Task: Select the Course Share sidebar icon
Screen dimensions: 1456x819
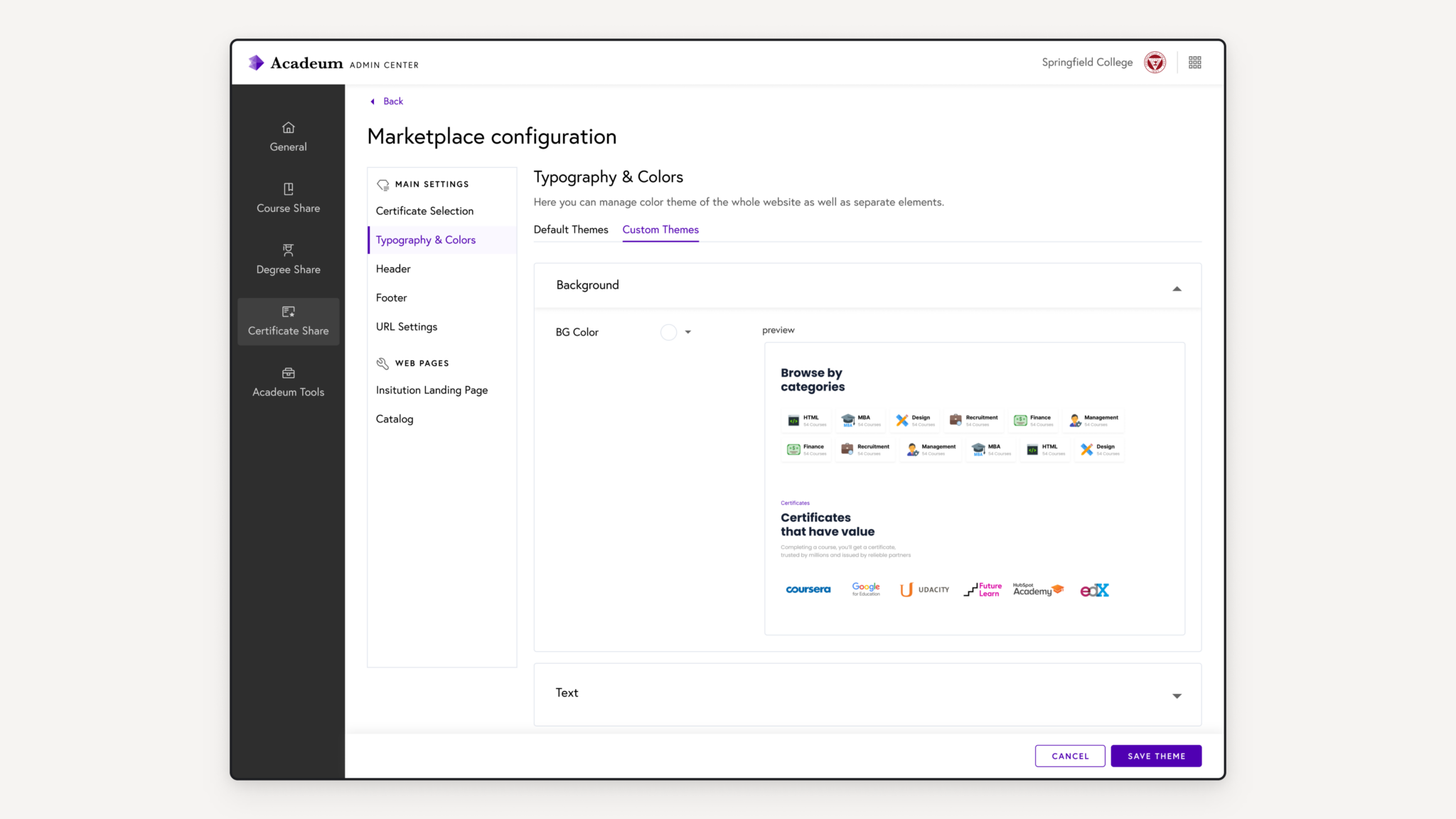Action: pos(288,198)
